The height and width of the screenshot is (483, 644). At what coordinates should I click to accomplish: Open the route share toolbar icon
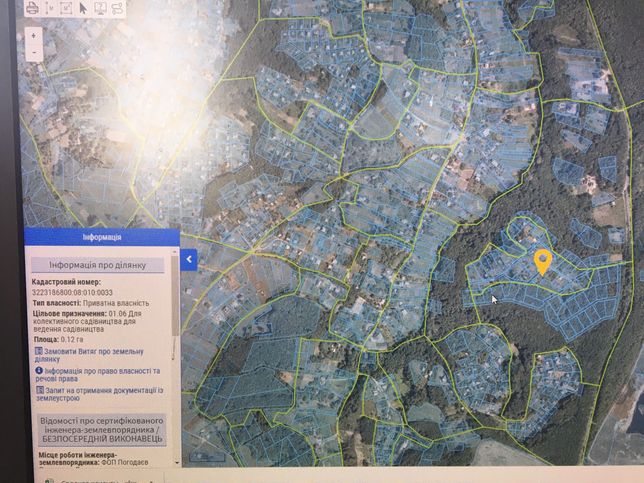[x=117, y=8]
